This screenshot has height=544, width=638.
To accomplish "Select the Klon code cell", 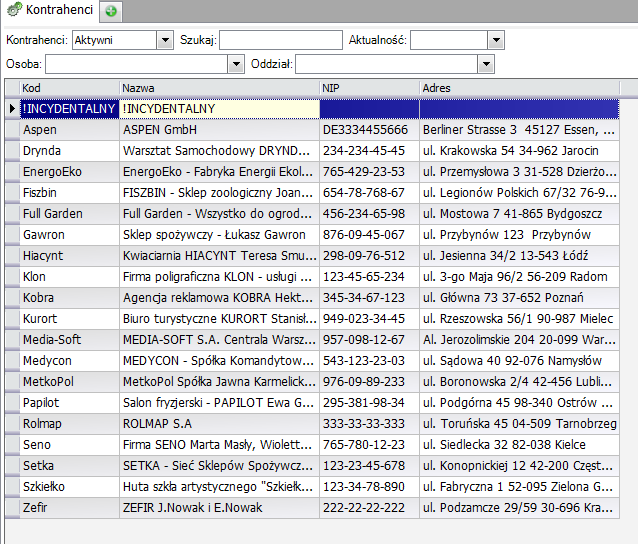I will click(x=69, y=277).
